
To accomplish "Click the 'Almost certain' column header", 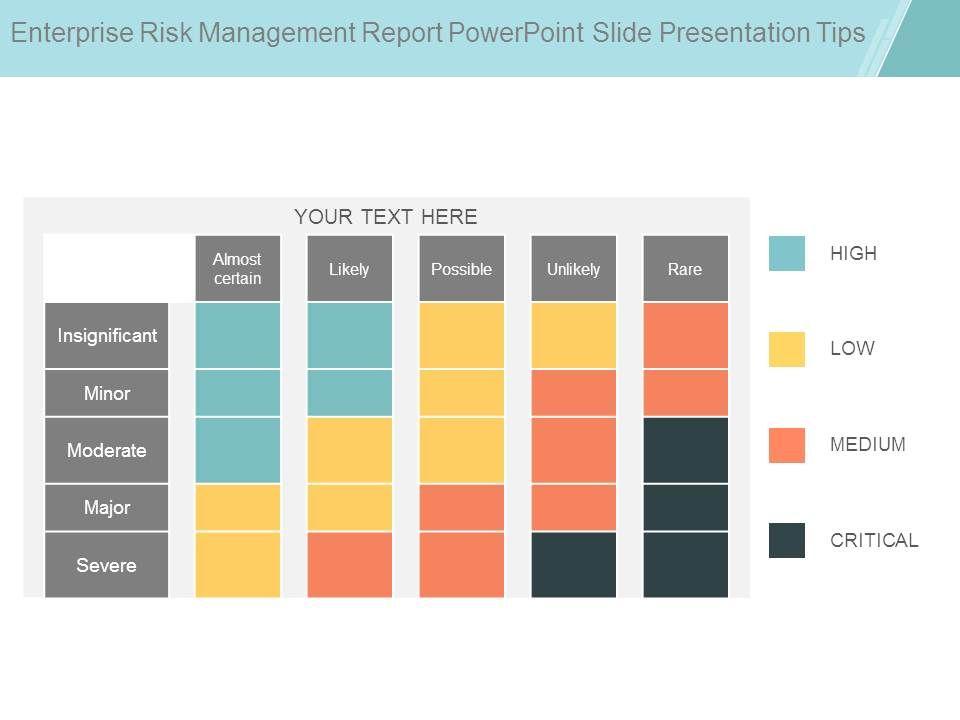I will pyautogui.click(x=238, y=268).
